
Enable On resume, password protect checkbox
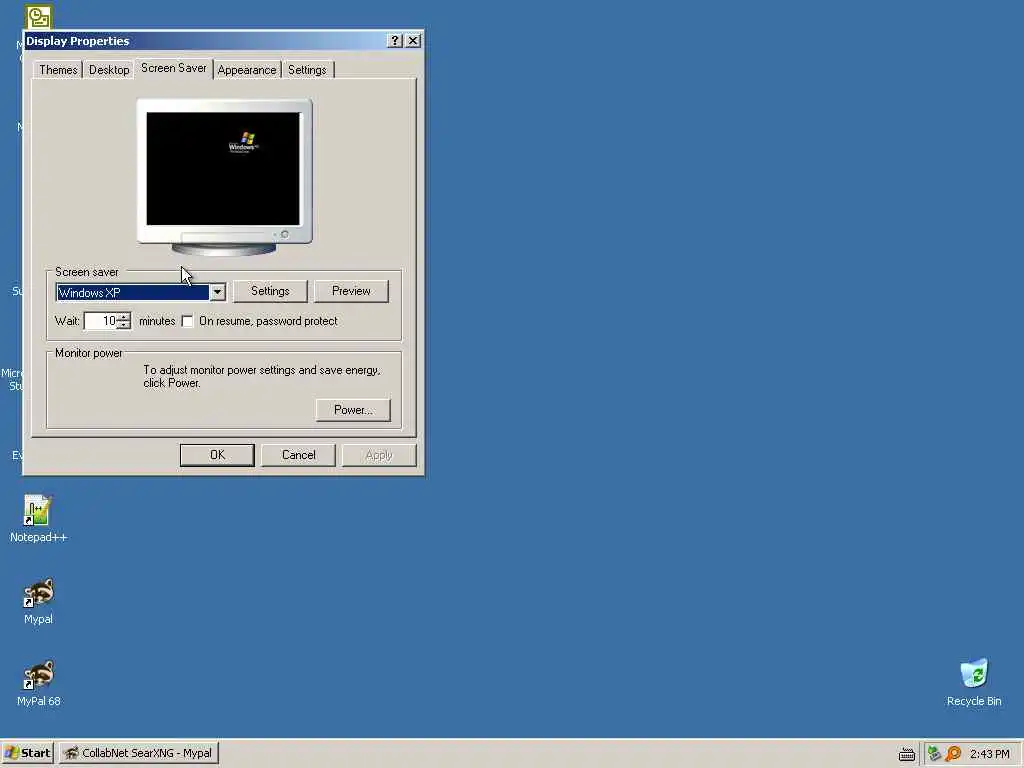pyautogui.click(x=187, y=321)
